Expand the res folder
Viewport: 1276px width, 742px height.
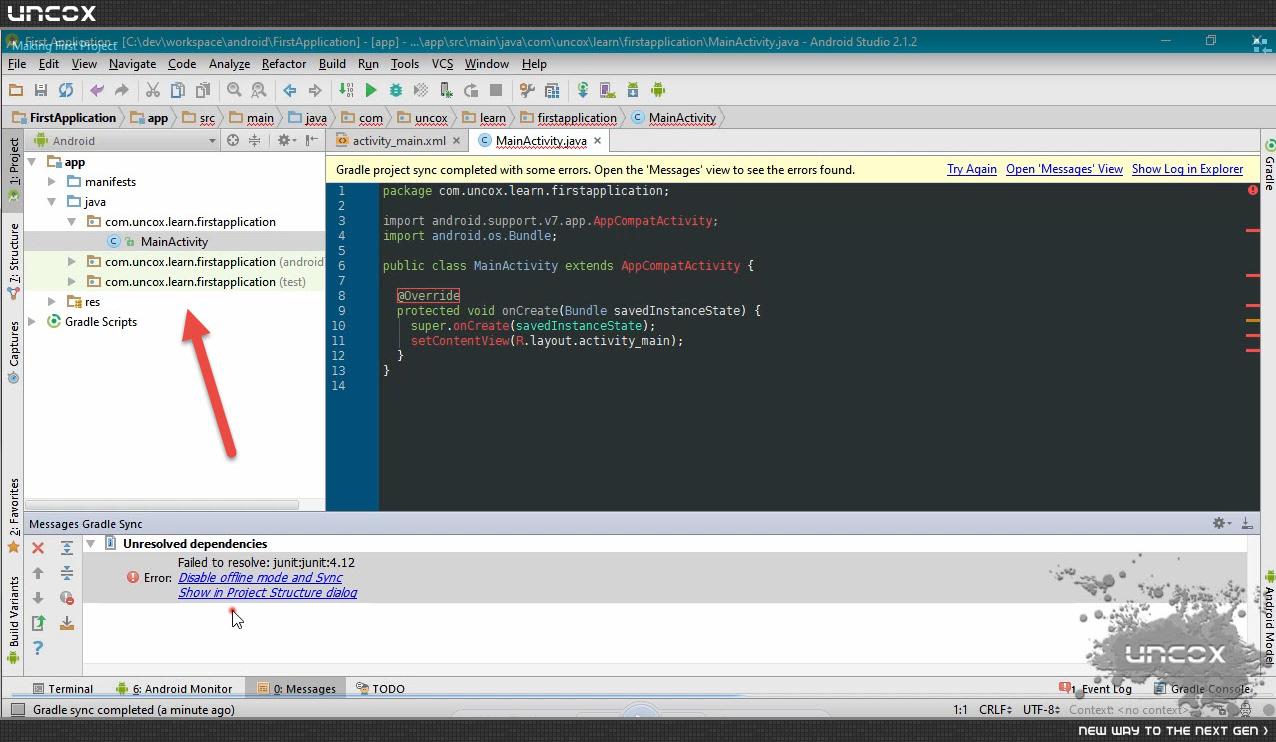click(52, 302)
